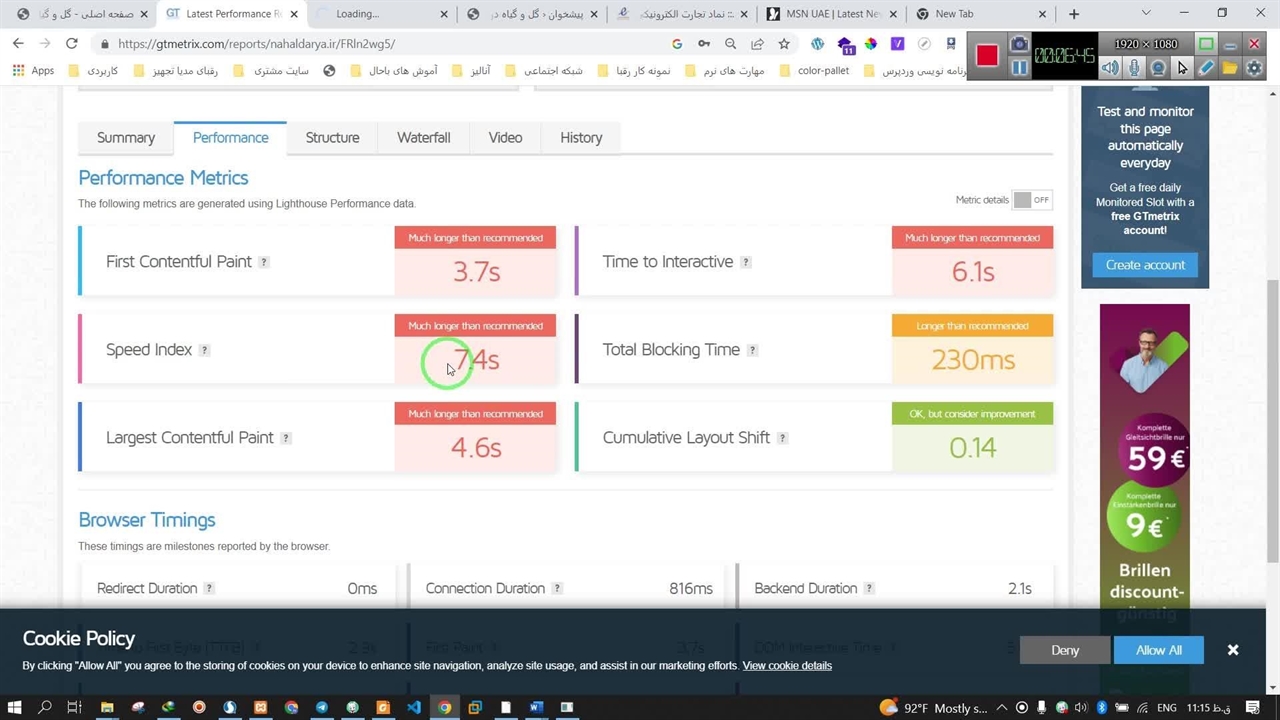
Task: Toggle recorder speaker audio capture
Action: pyautogui.click(x=1110, y=68)
